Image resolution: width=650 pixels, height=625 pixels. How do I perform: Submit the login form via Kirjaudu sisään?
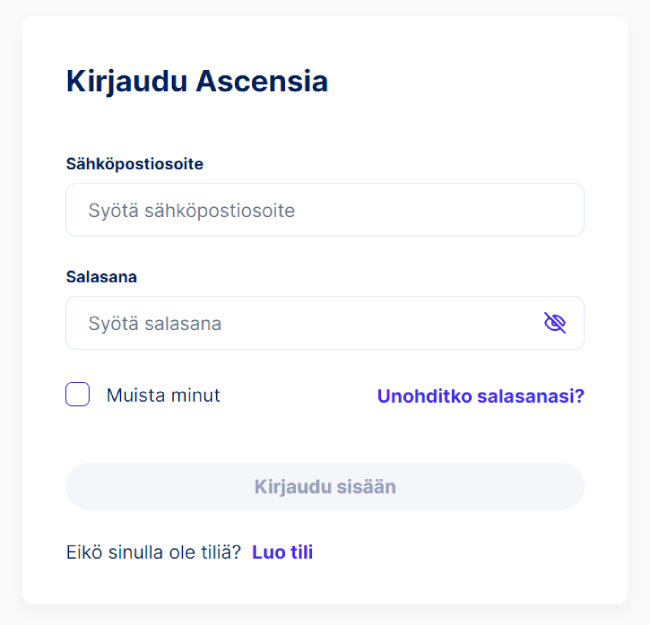tap(324, 487)
